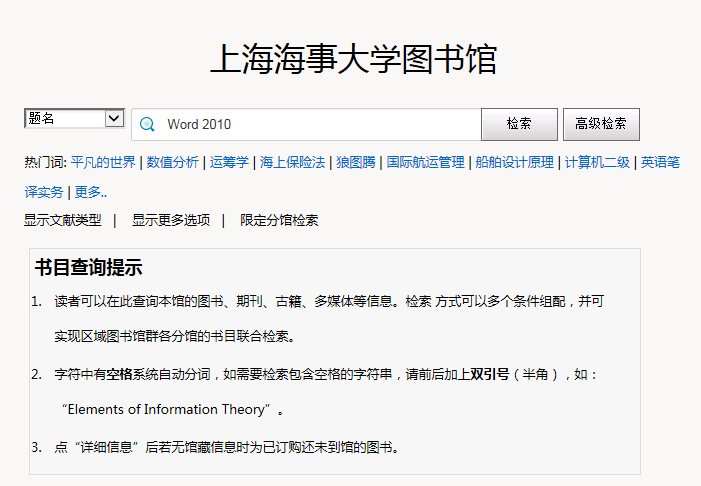Screen dimensions: 701x486
Task: Open 高级检索 advanced search
Action: [x=601, y=124]
